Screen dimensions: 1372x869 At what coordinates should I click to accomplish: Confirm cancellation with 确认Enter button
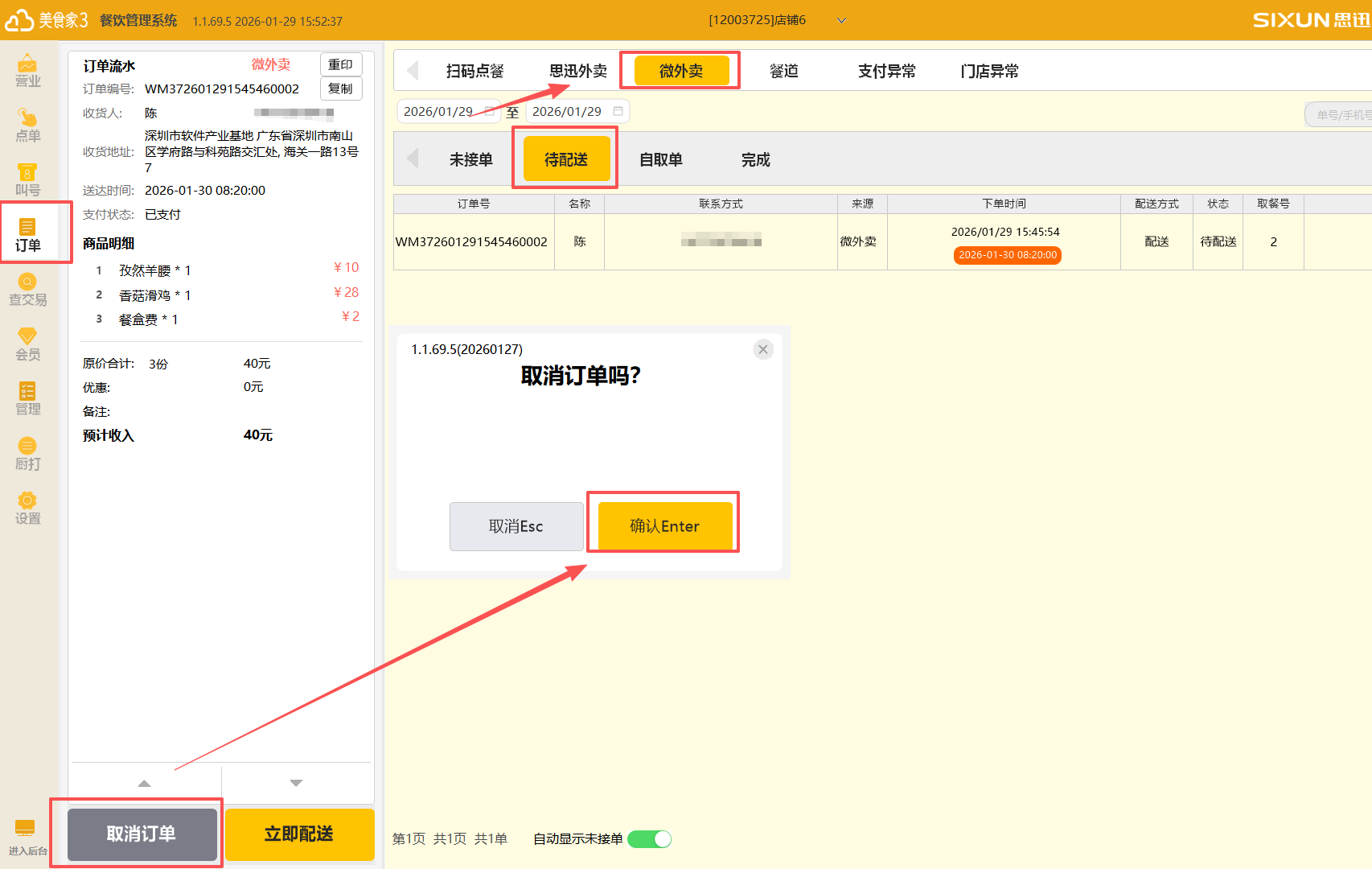(664, 526)
